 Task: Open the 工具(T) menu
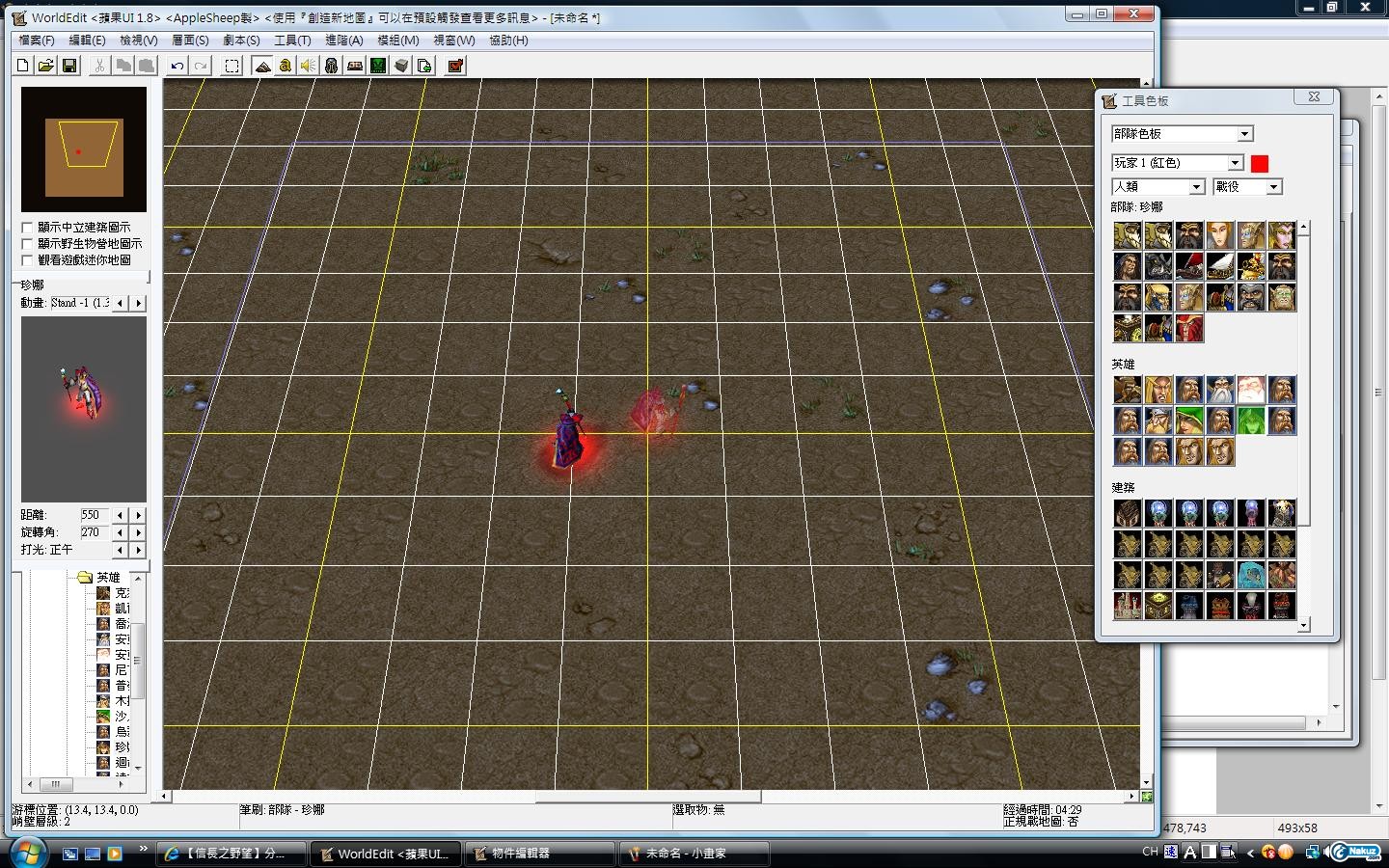[x=292, y=41]
